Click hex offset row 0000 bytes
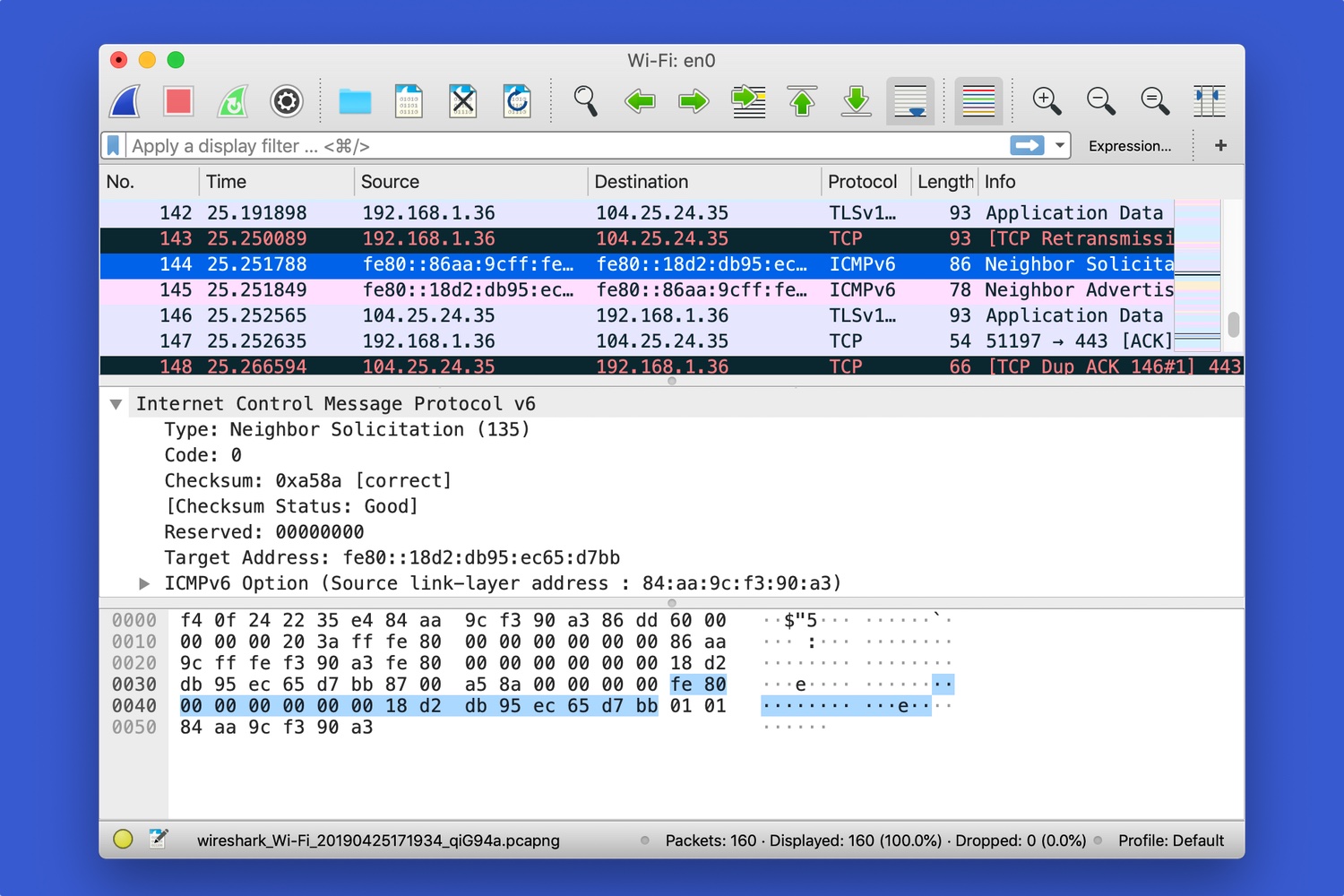The height and width of the screenshot is (896, 1344). point(452,621)
